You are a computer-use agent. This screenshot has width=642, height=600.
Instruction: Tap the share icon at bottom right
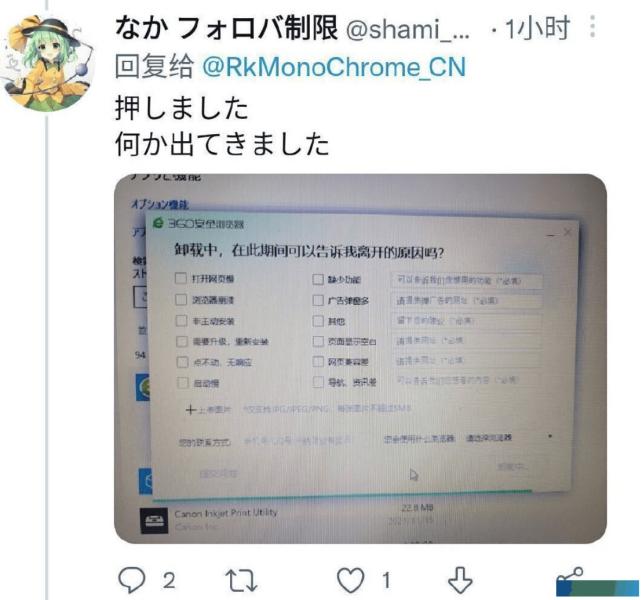point(570,575)
